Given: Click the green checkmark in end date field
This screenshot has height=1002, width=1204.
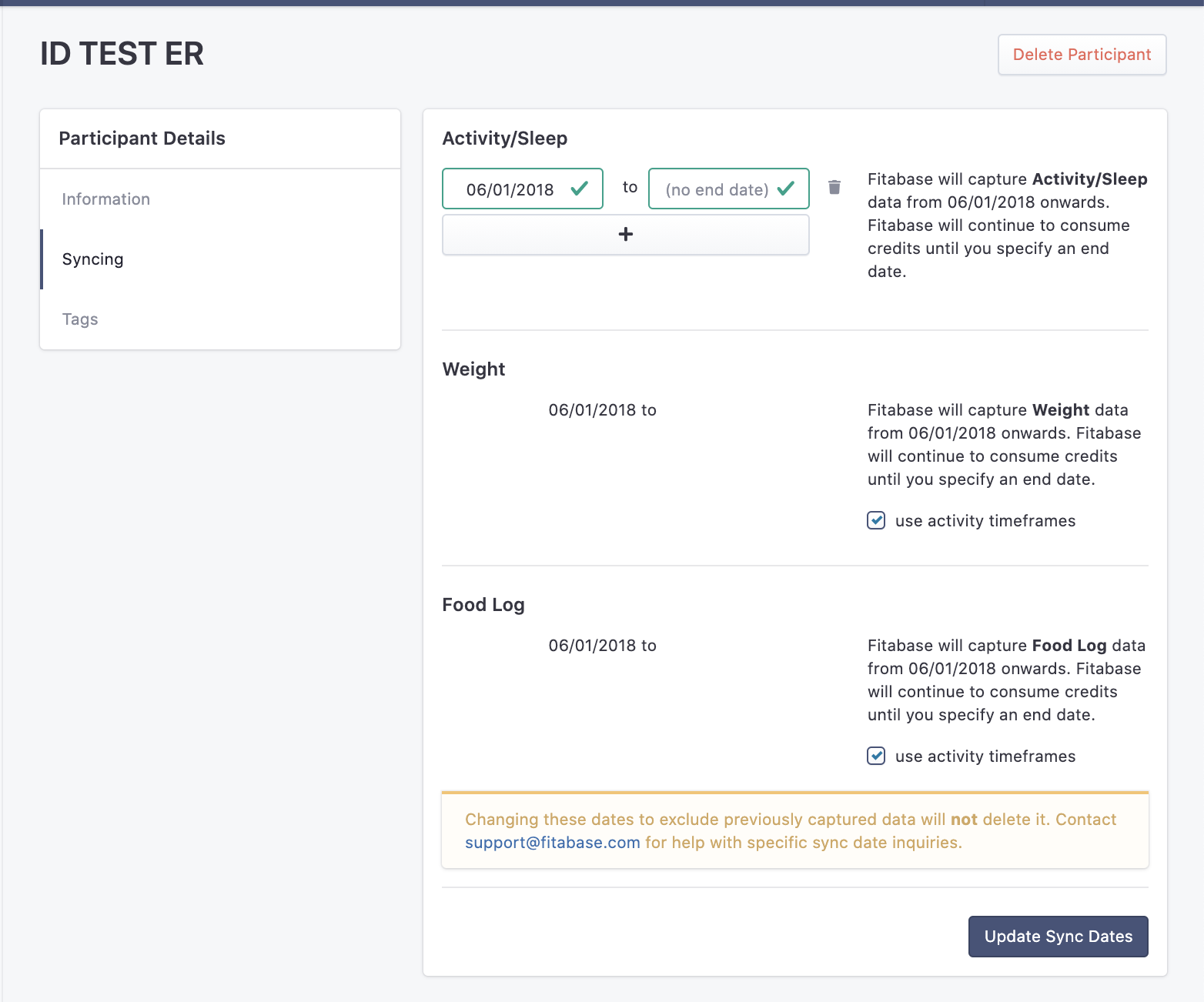Looking at the screenshot, I should 786,189.
